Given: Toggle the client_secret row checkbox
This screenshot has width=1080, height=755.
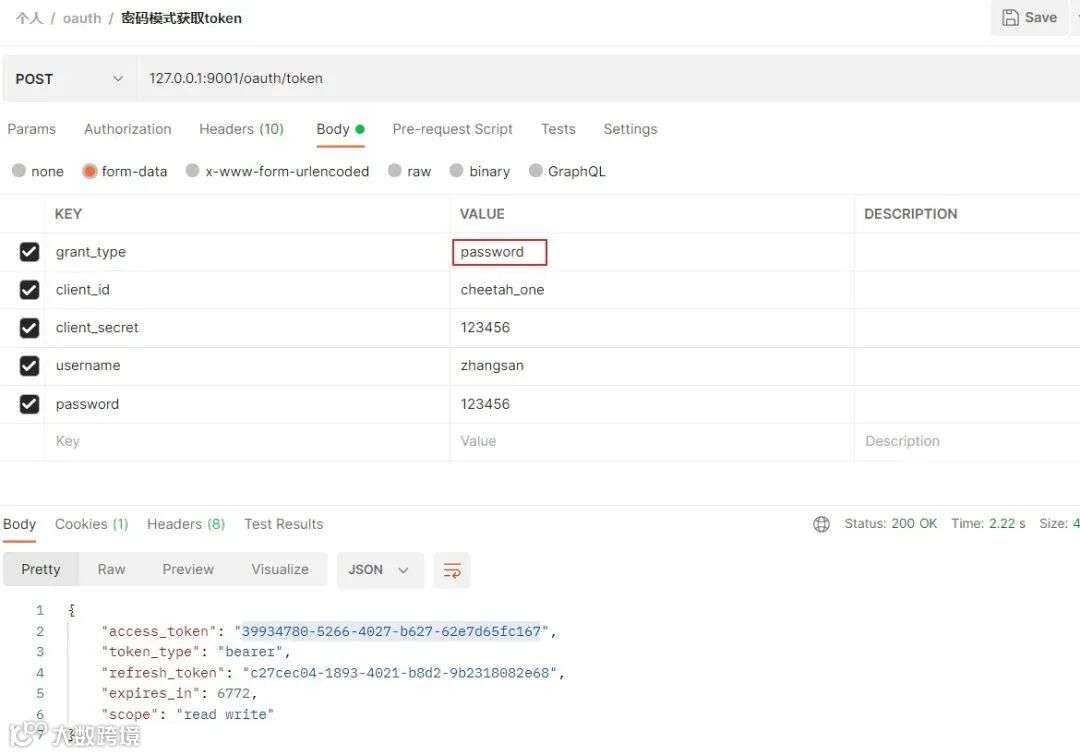Looking at the screenshot, I should tap(29, 328).
